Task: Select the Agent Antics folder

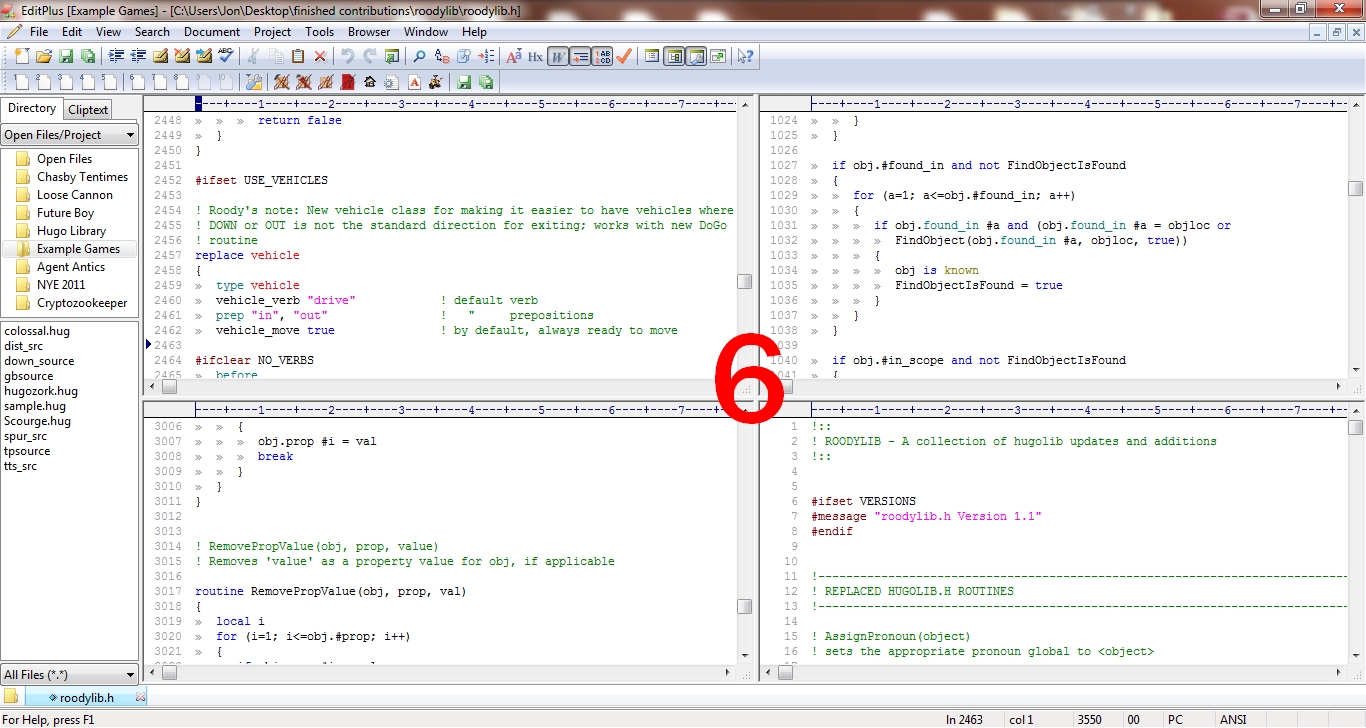Action: click(71, 267)
